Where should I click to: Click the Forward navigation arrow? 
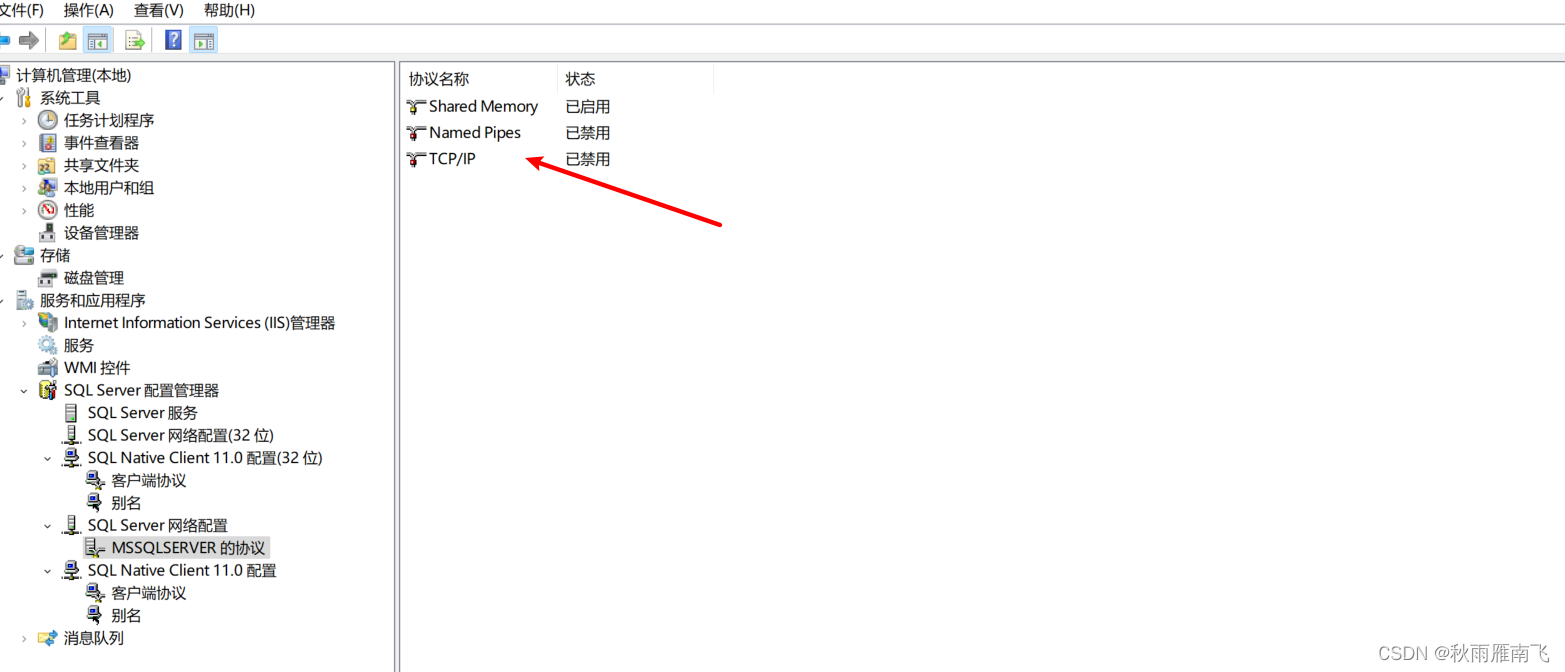[30, 40]
